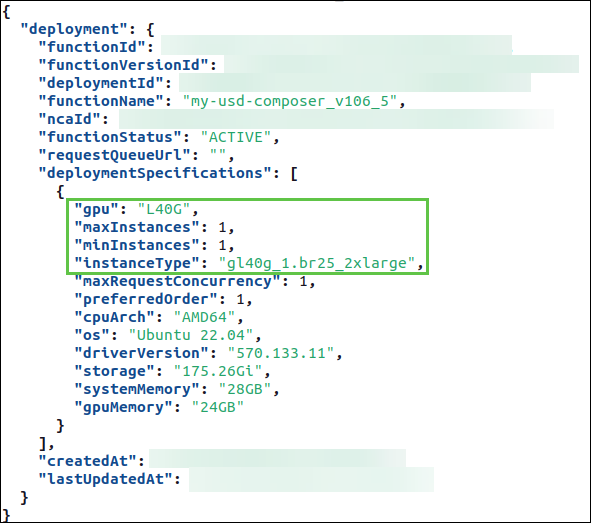Click the "deployment" key text
Viewport: 591px width, 523px height.
pyautogui.click(x=74, y=29)
